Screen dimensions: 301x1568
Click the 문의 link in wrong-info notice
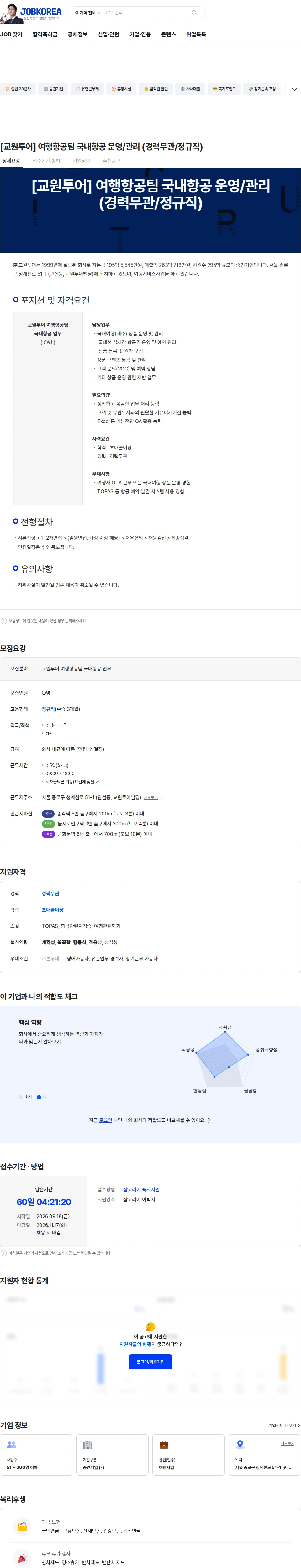point(68,621)
